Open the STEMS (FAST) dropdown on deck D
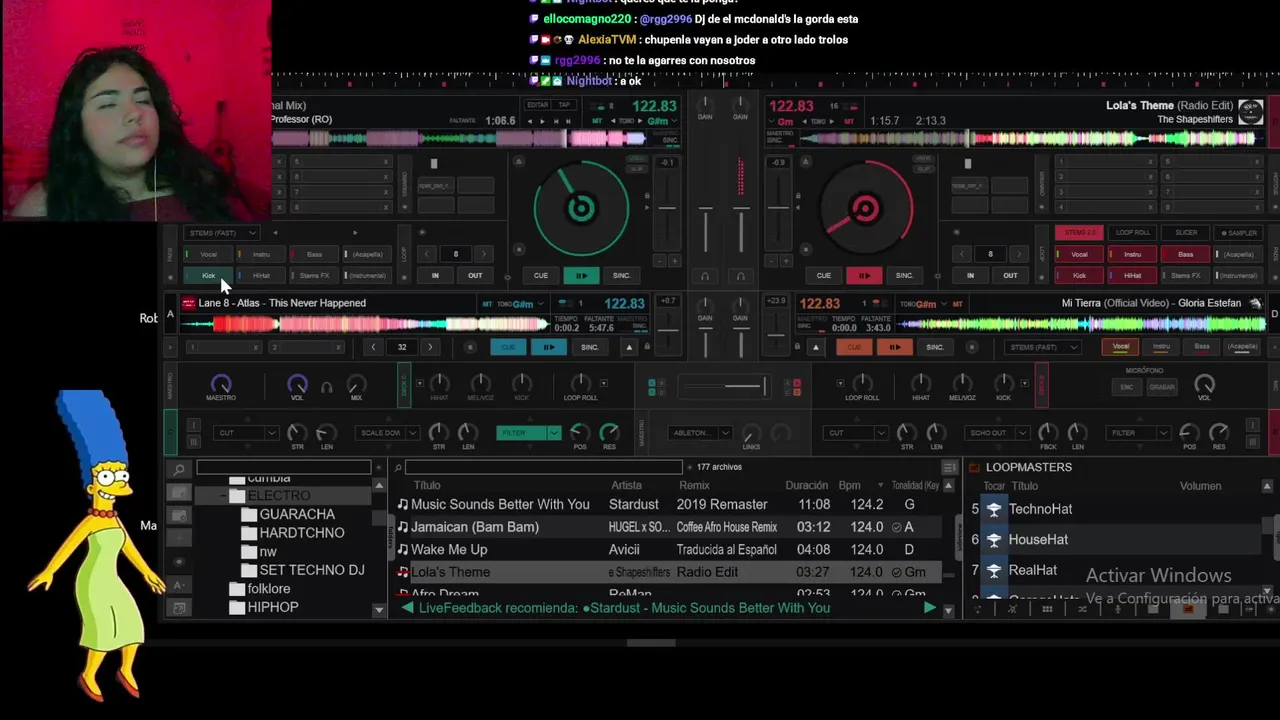The height and width of the screenshot is (720, 1280). [x=1044, y=347]
